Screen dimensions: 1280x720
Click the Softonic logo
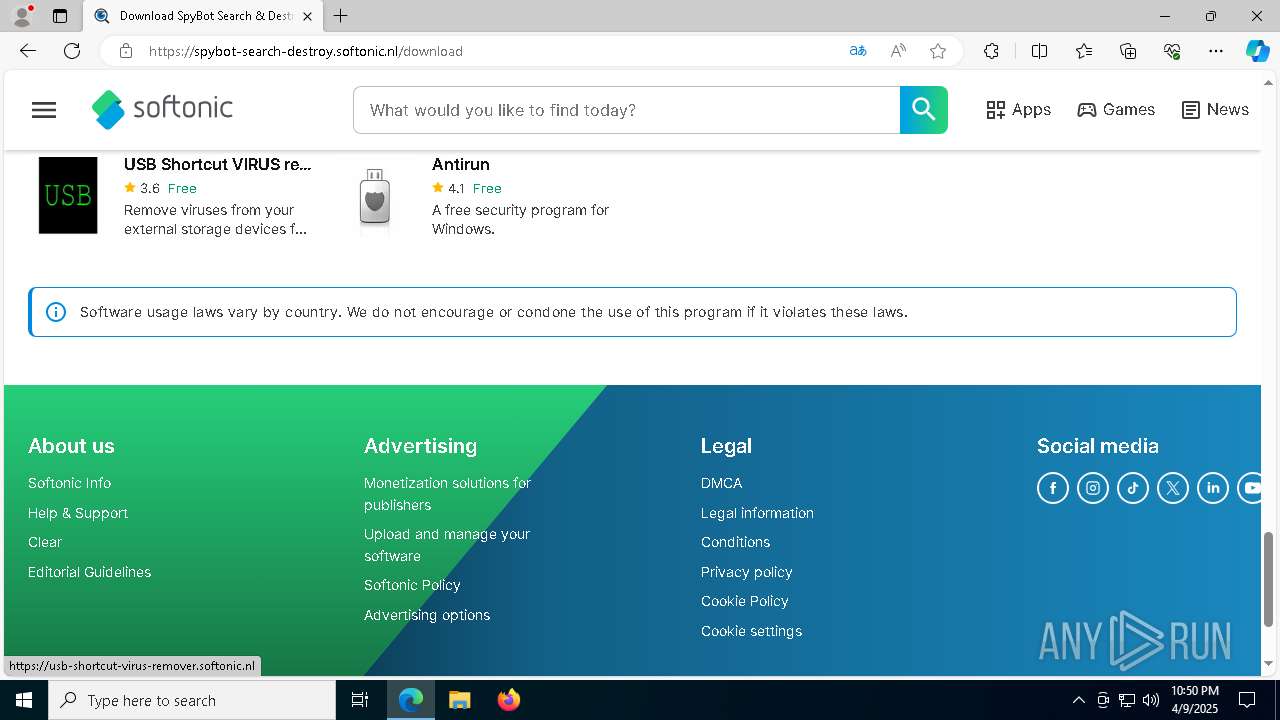[x=162, y=110]
